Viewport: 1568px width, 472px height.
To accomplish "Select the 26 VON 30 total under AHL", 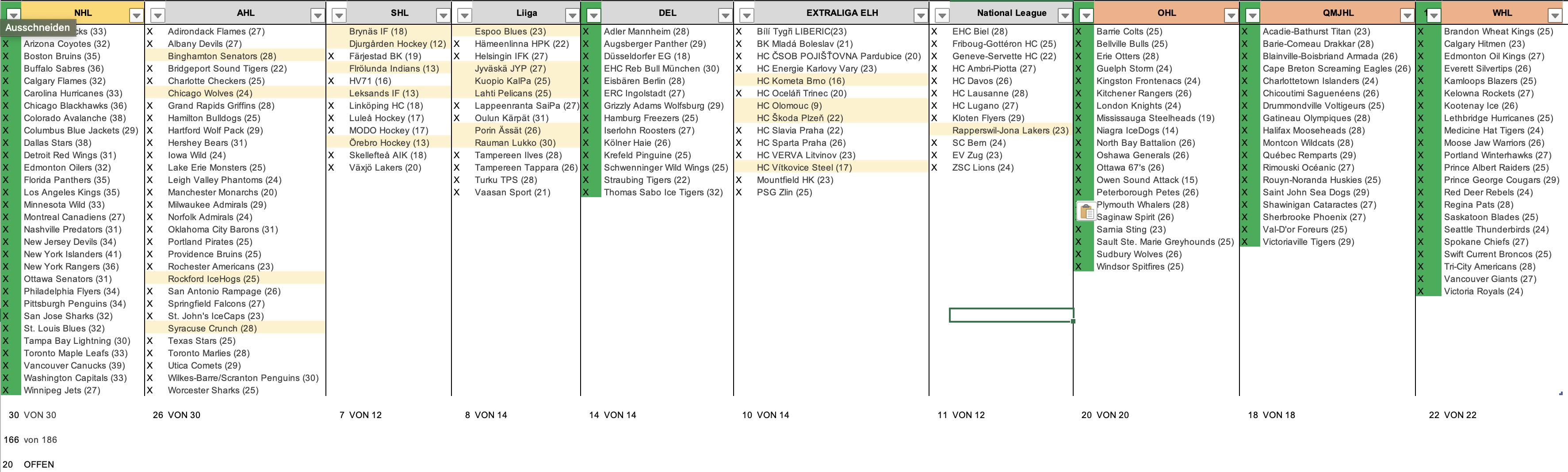I will pos(176,415).
